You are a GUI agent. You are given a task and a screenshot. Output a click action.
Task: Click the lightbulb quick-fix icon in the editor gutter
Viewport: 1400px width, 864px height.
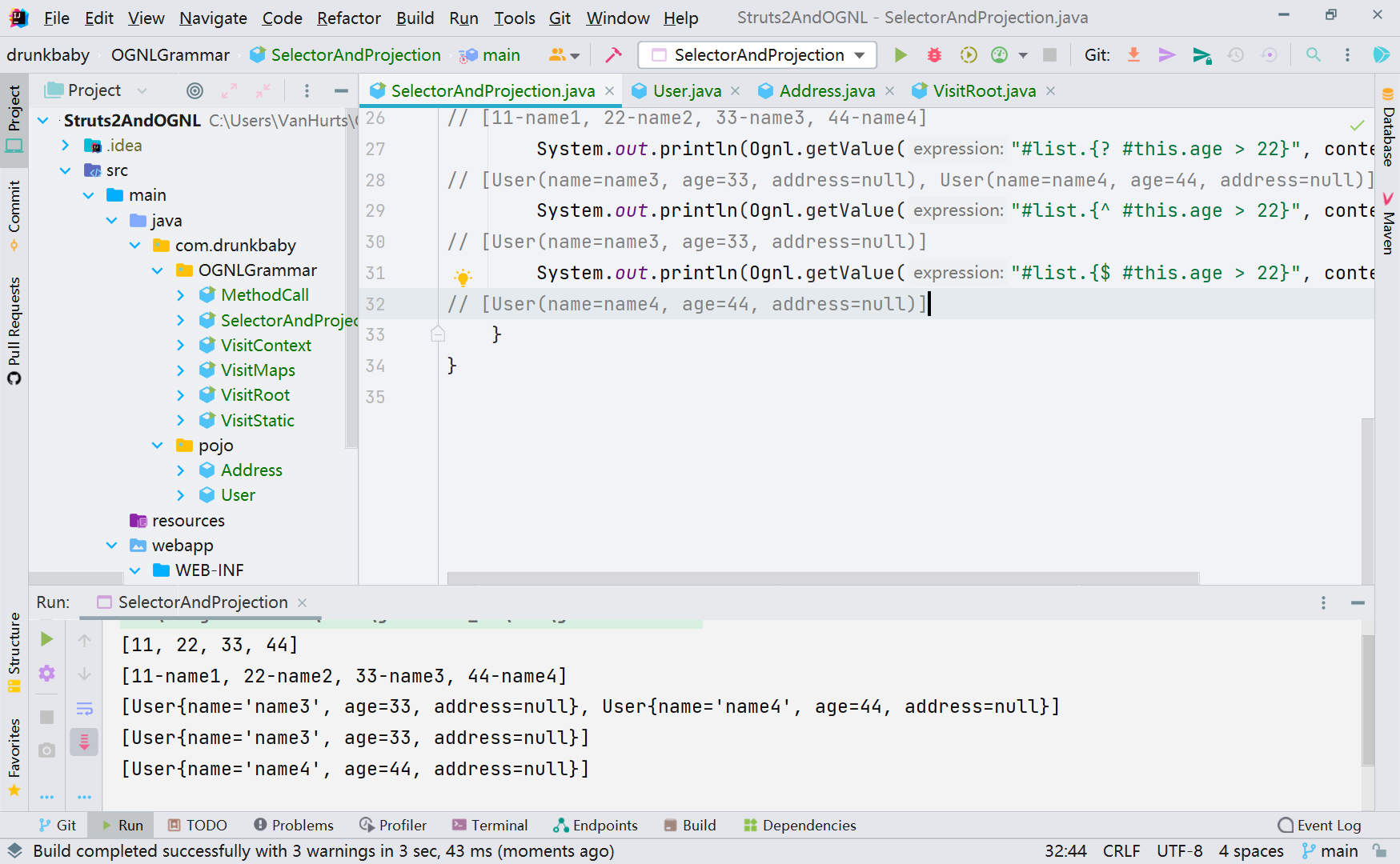[463, 278]
